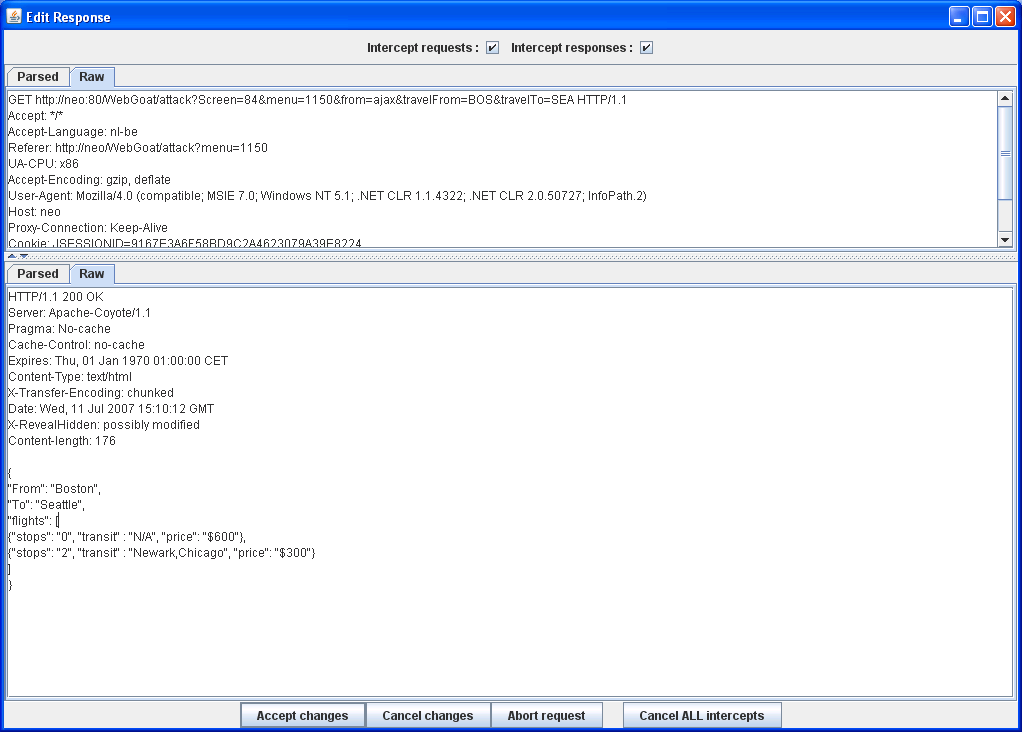1022x732 pixels.
Task: Uncheck the Intercept responses checkbox
Action: pyautogui.click(x=647, y=48)
